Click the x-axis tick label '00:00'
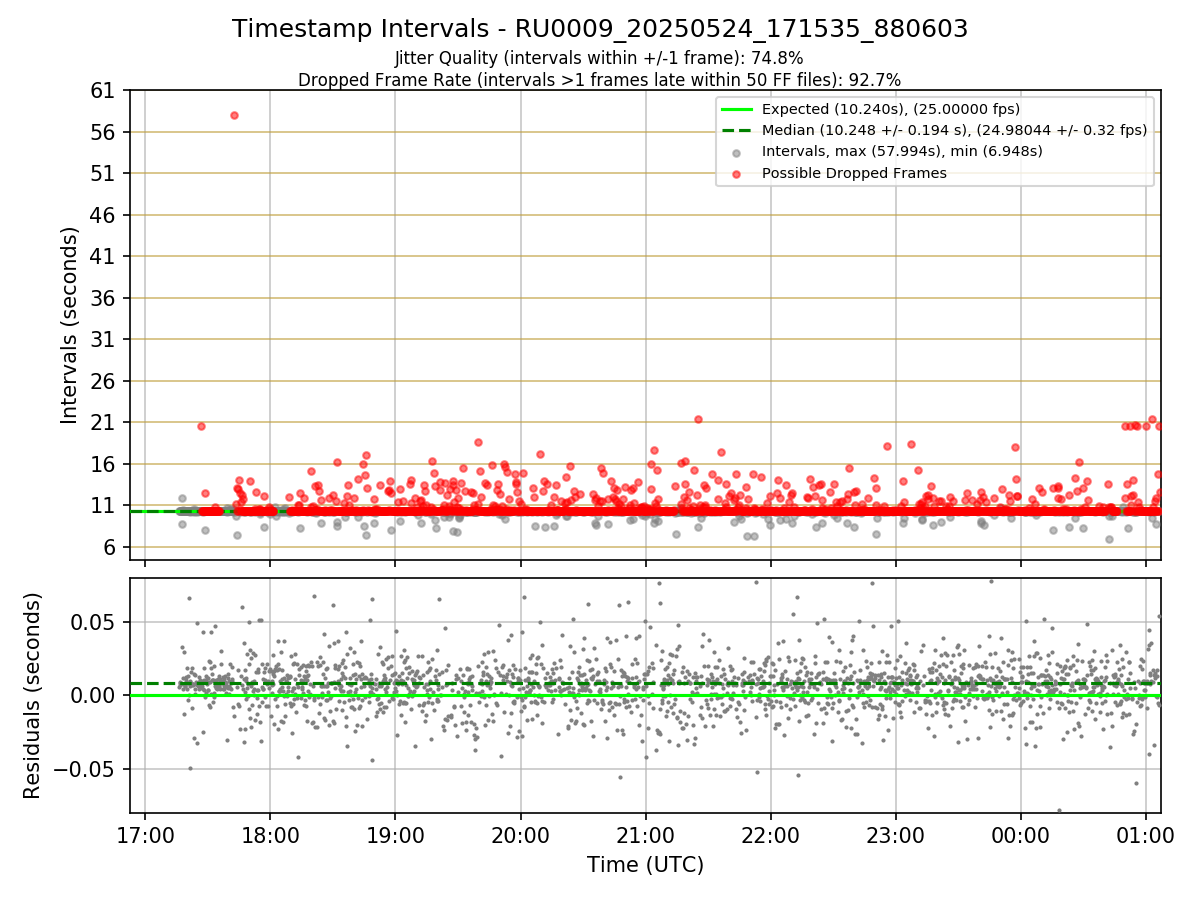Image resolution: width=1200 pixels, height=900 pixels. tap(1021, 834)
